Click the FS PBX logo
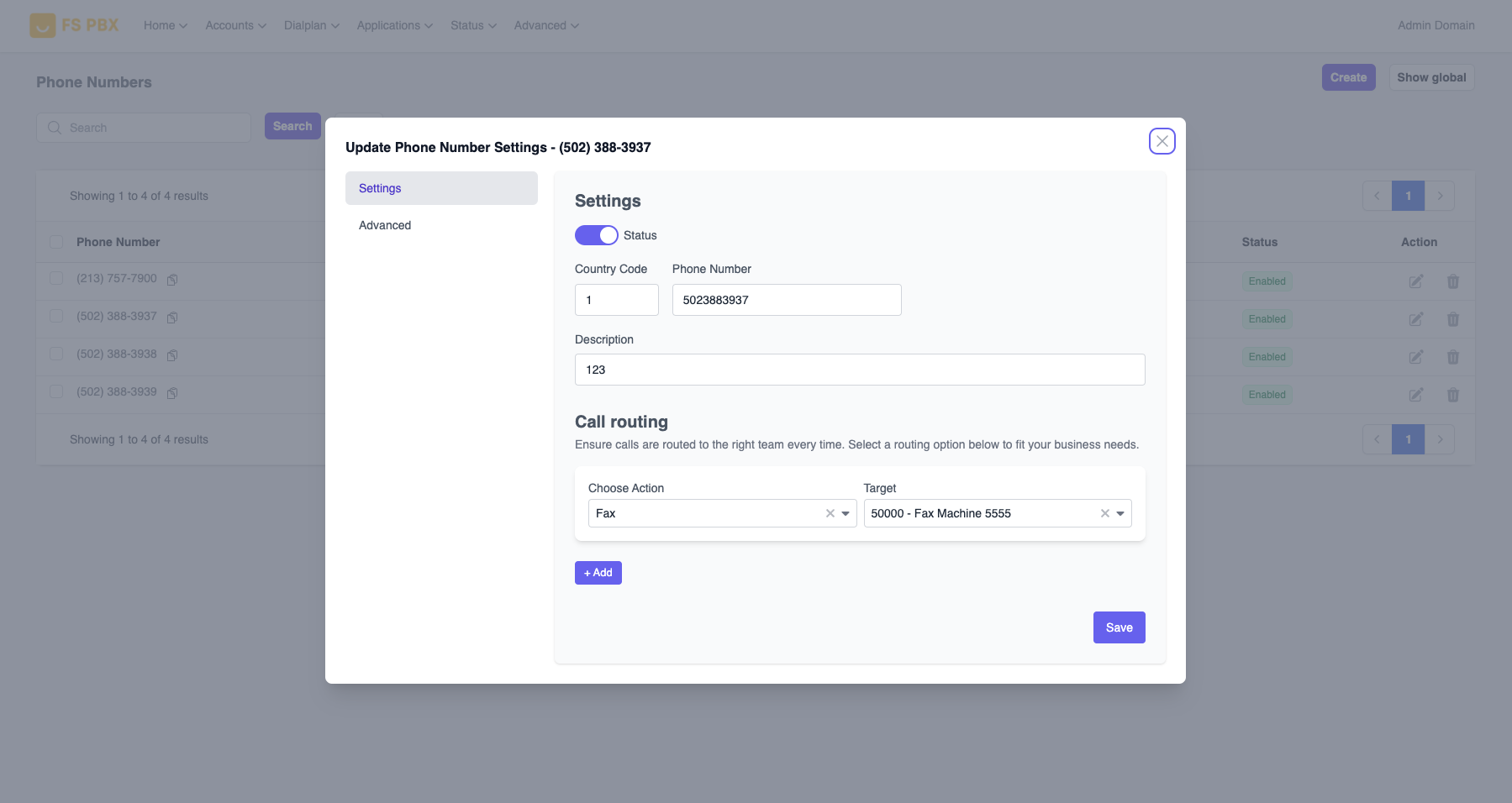 coord(74,25)
